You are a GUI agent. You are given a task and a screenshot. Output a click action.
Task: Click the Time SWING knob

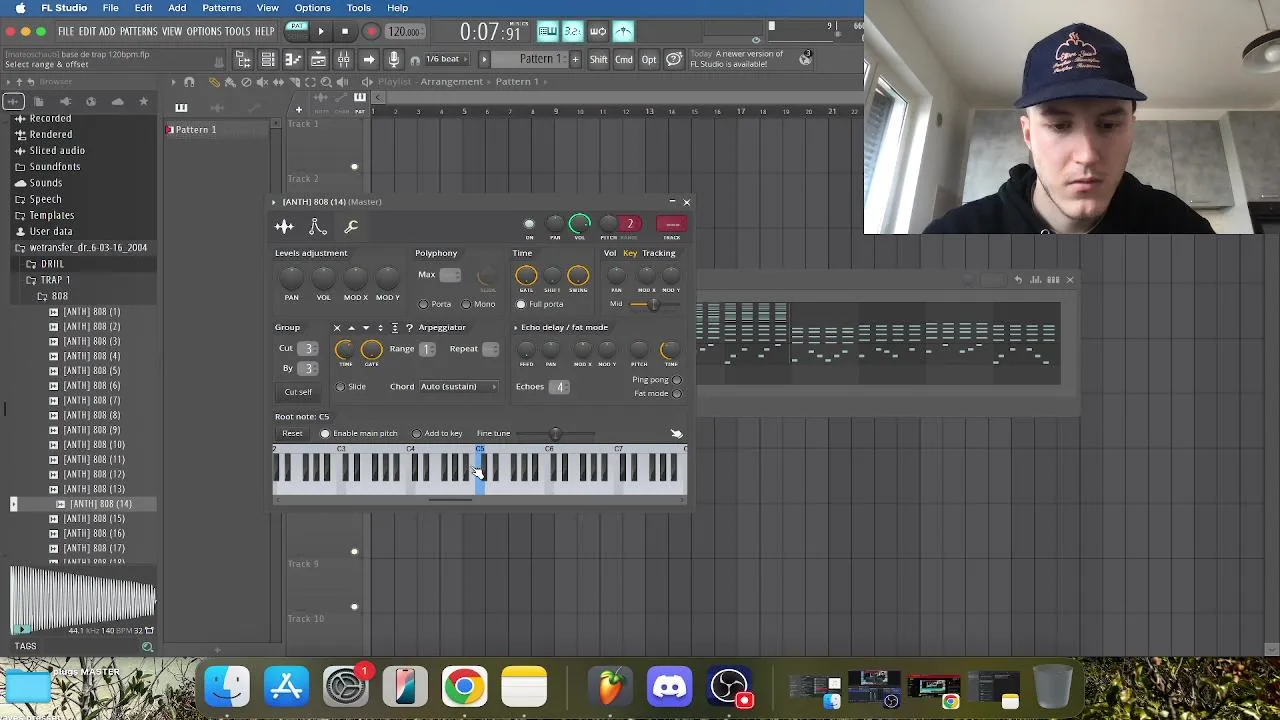578,276
